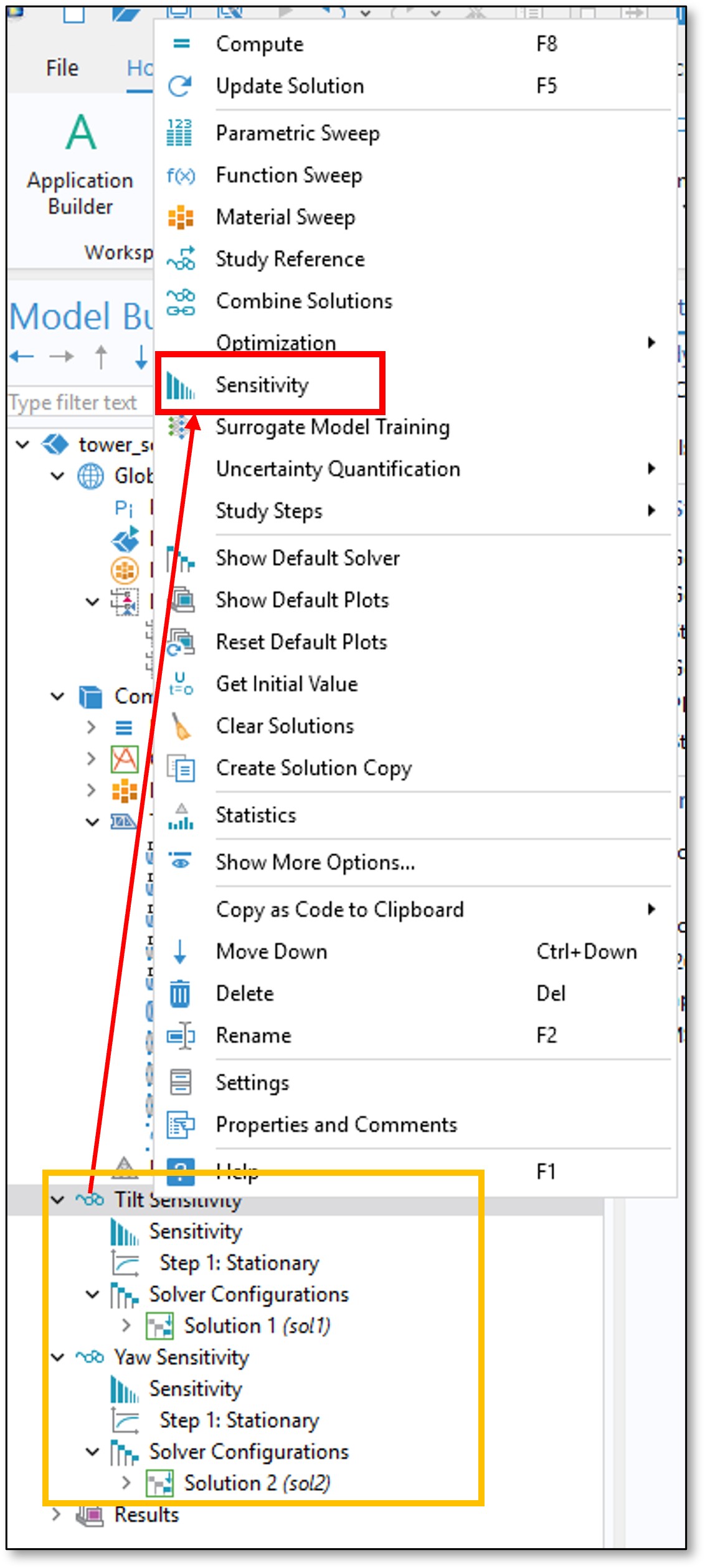
Task: Open the File menu
Action: click(x=62, y=68)
